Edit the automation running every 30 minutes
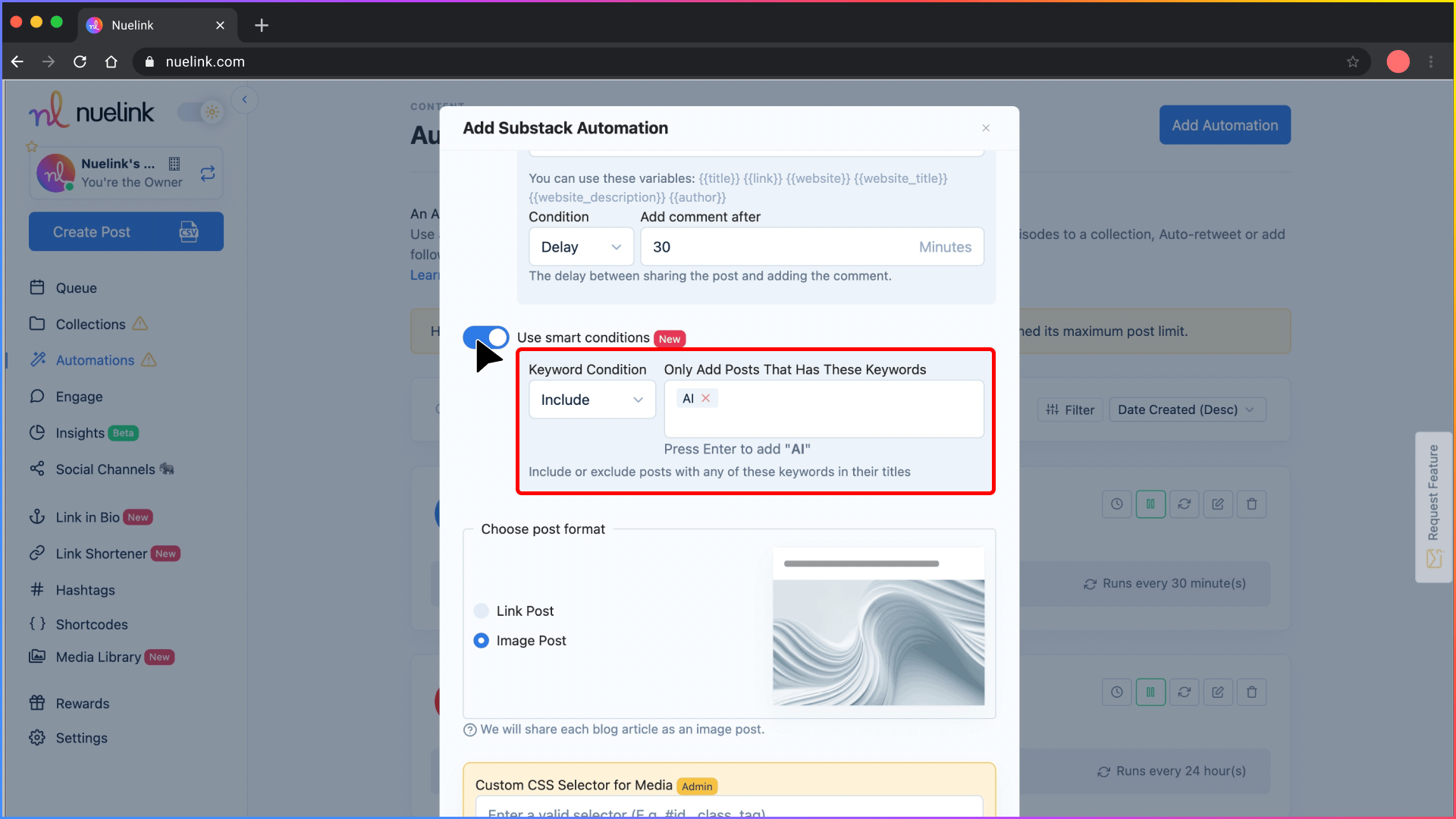The image size is (1456, 819). [1218, 504]
